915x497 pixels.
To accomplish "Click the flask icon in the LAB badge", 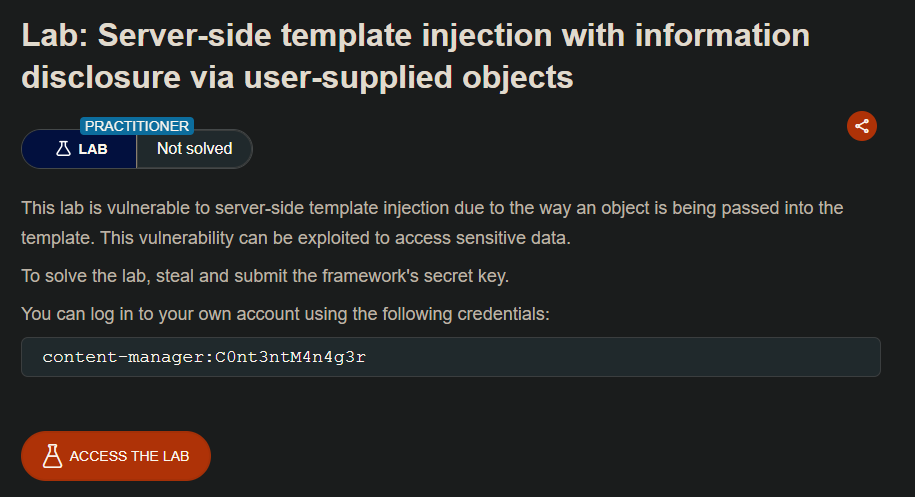I will pyautogui.click(x=63, y=149).
